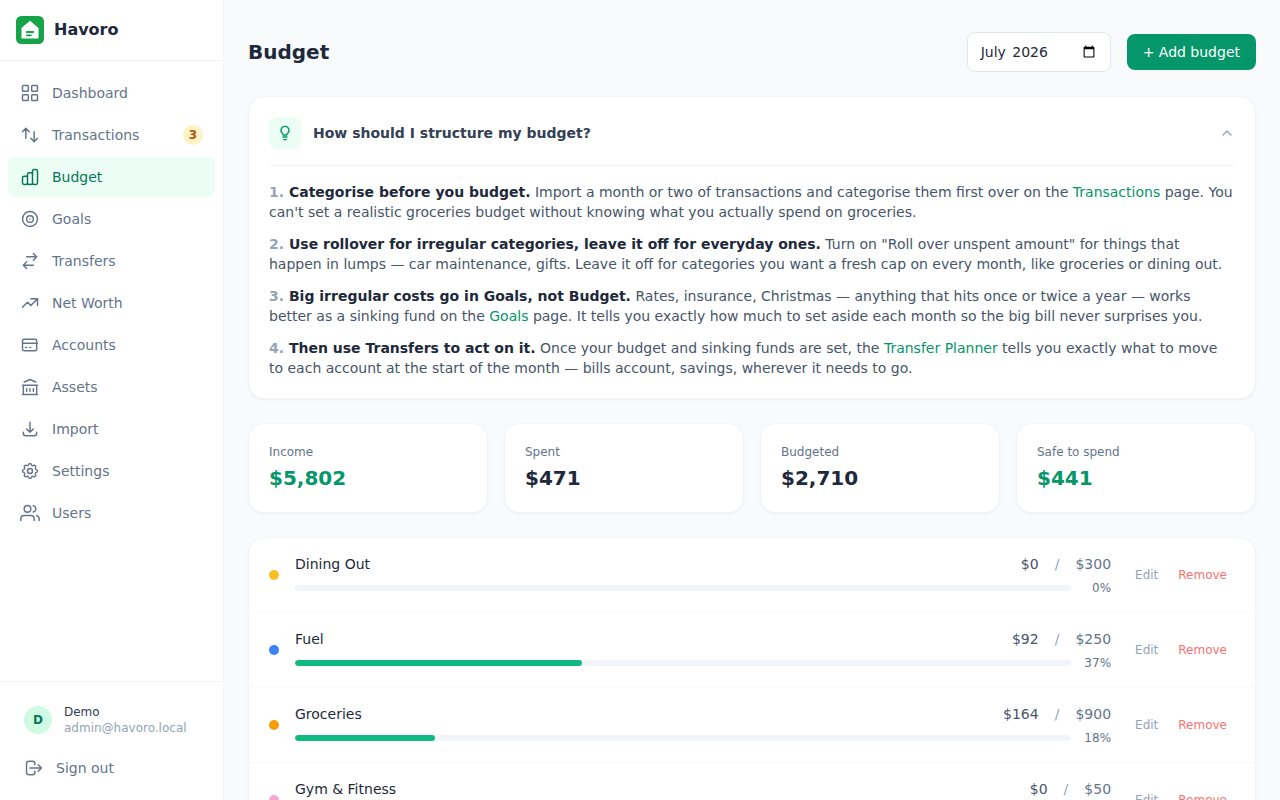Image resolution: width=1280 pixels, height=800 pixels.
Task: Click the Users people icon
Action: [x=30, y=513]
